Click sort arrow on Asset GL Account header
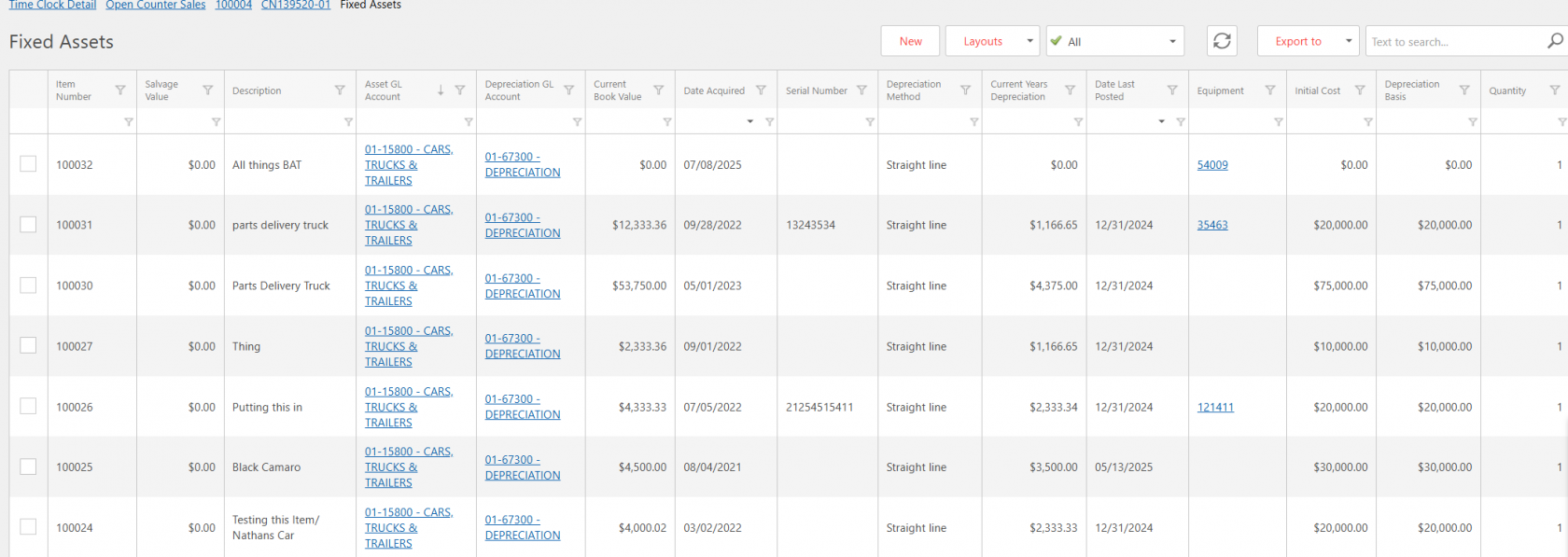Viewport: 1568px width, 557px height. [x=441, y=91]
